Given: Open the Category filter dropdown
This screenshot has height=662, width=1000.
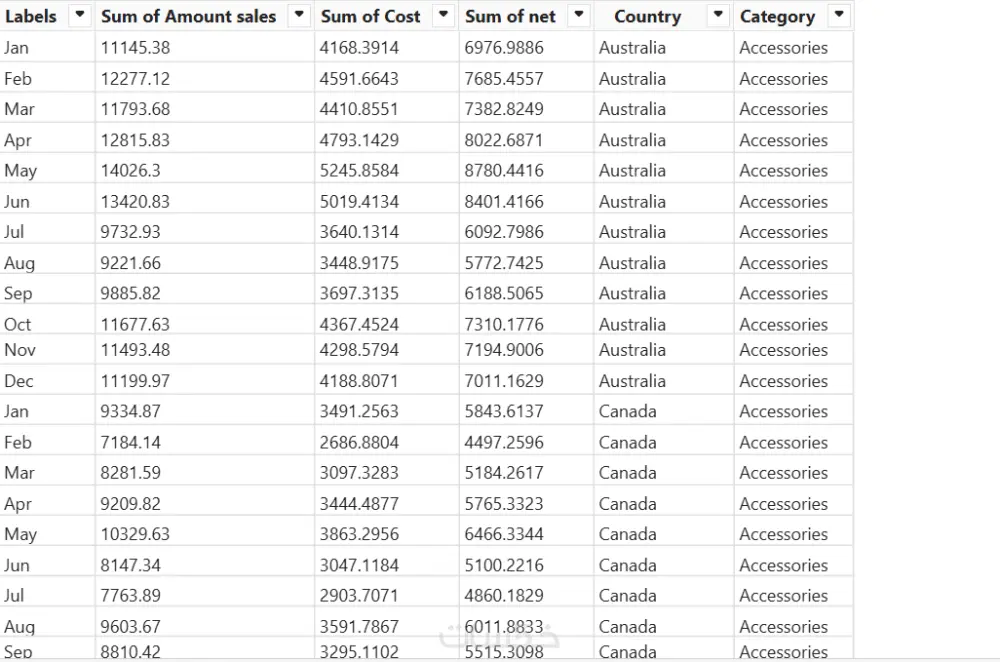Looking at the screenshot, I should click(x=838, y=16).
